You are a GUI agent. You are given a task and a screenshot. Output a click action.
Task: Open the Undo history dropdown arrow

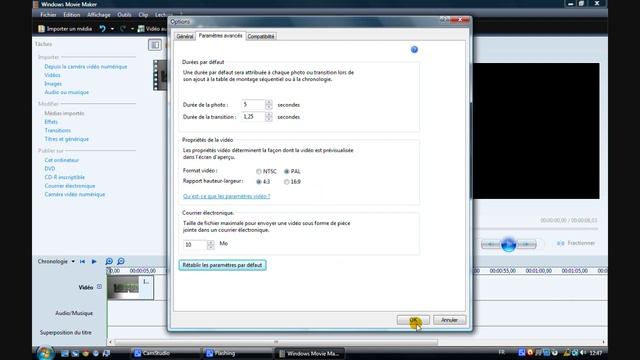point(112,29)
